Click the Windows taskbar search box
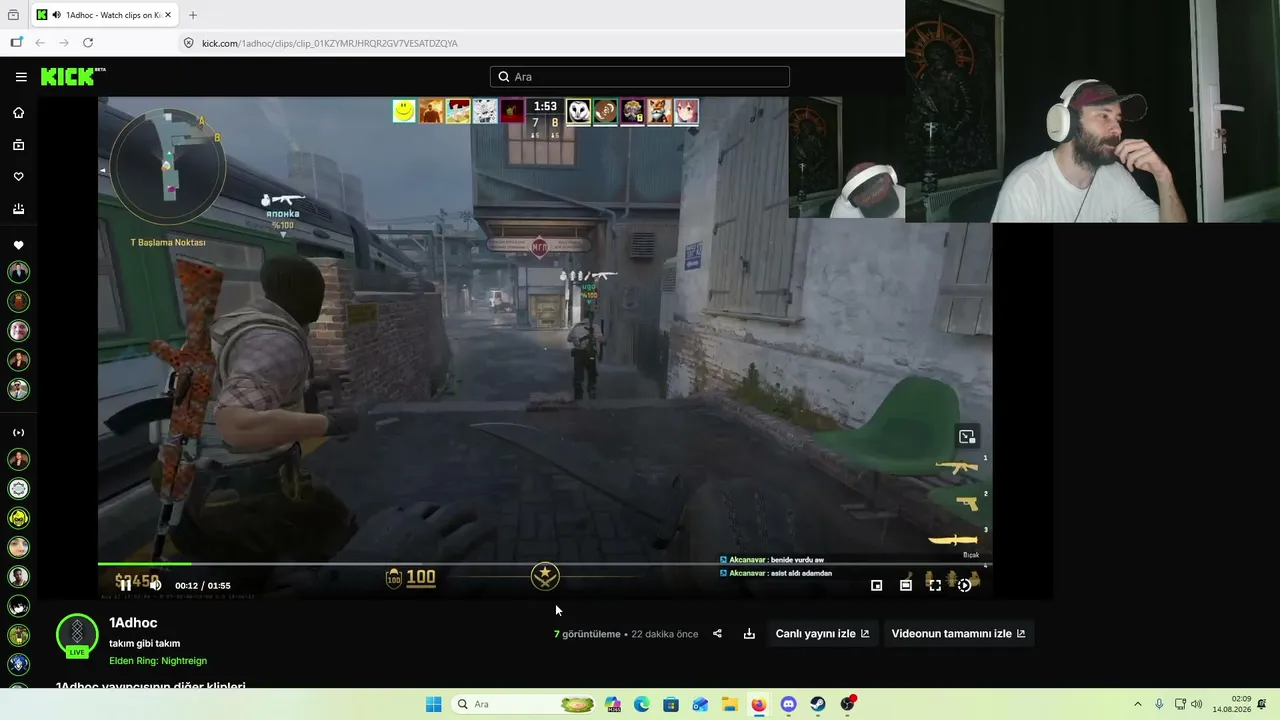Viewport: 1280px width, 720px height. coord(525,704)
